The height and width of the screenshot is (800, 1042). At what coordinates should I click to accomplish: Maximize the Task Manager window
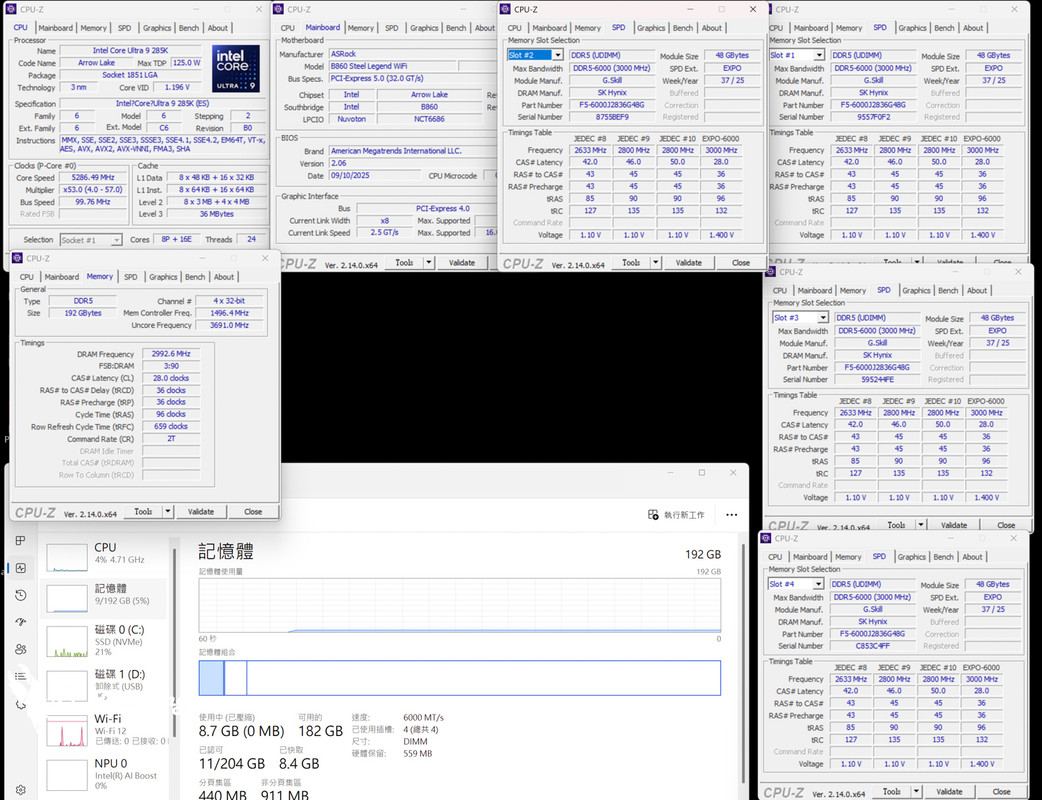702,472
